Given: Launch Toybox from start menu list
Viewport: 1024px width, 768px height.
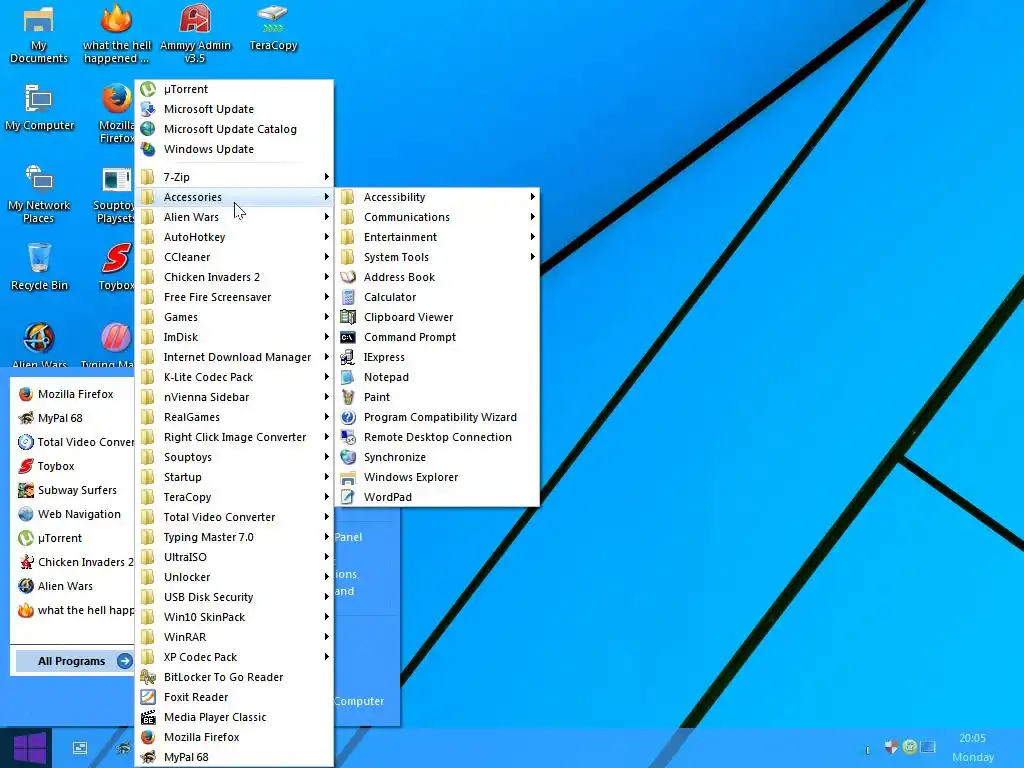Looking at the screenshot, I should [73, 466].
